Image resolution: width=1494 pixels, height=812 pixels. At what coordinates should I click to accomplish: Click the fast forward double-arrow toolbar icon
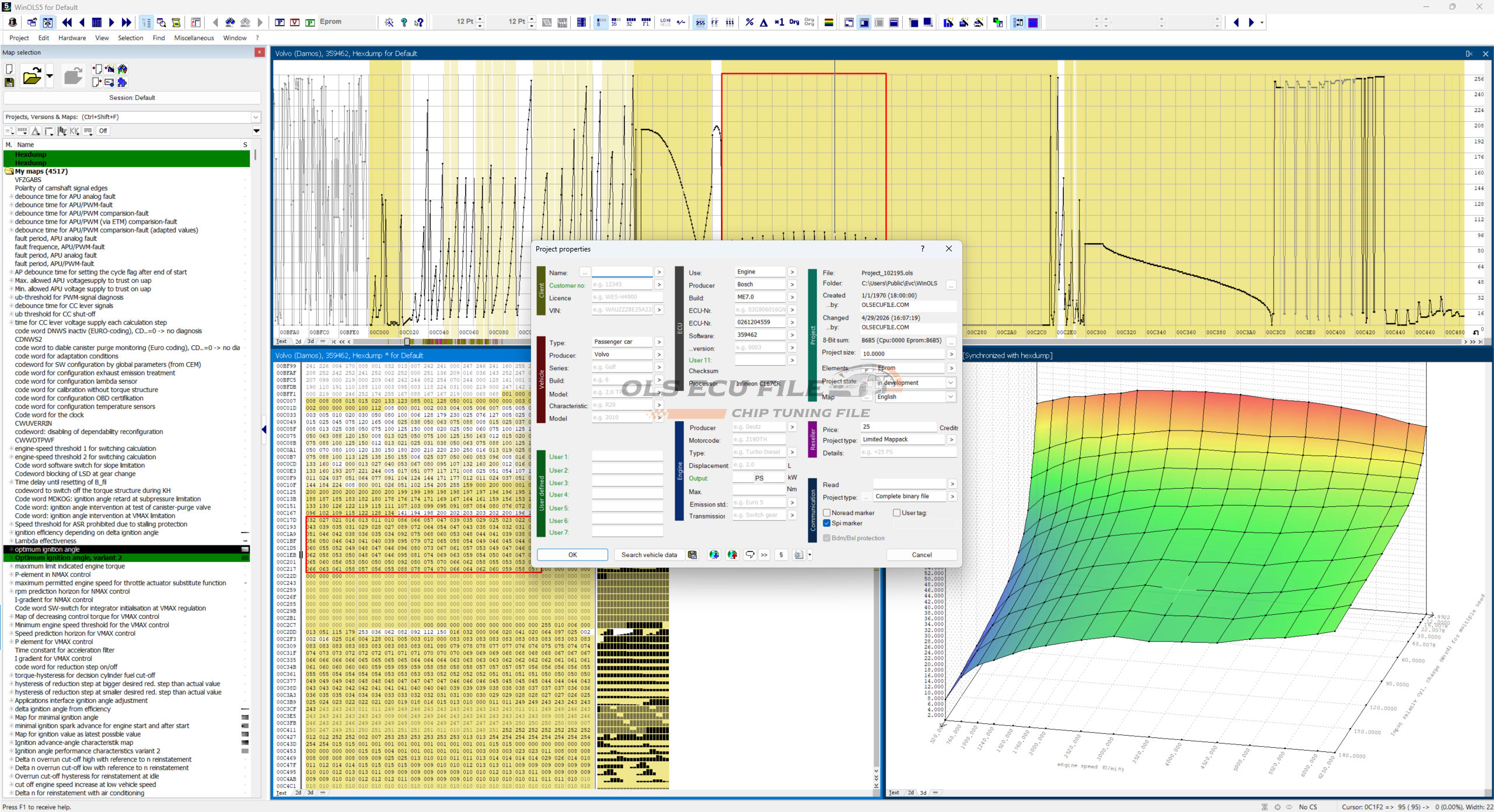pyautogui.click(x=126, y=22)
